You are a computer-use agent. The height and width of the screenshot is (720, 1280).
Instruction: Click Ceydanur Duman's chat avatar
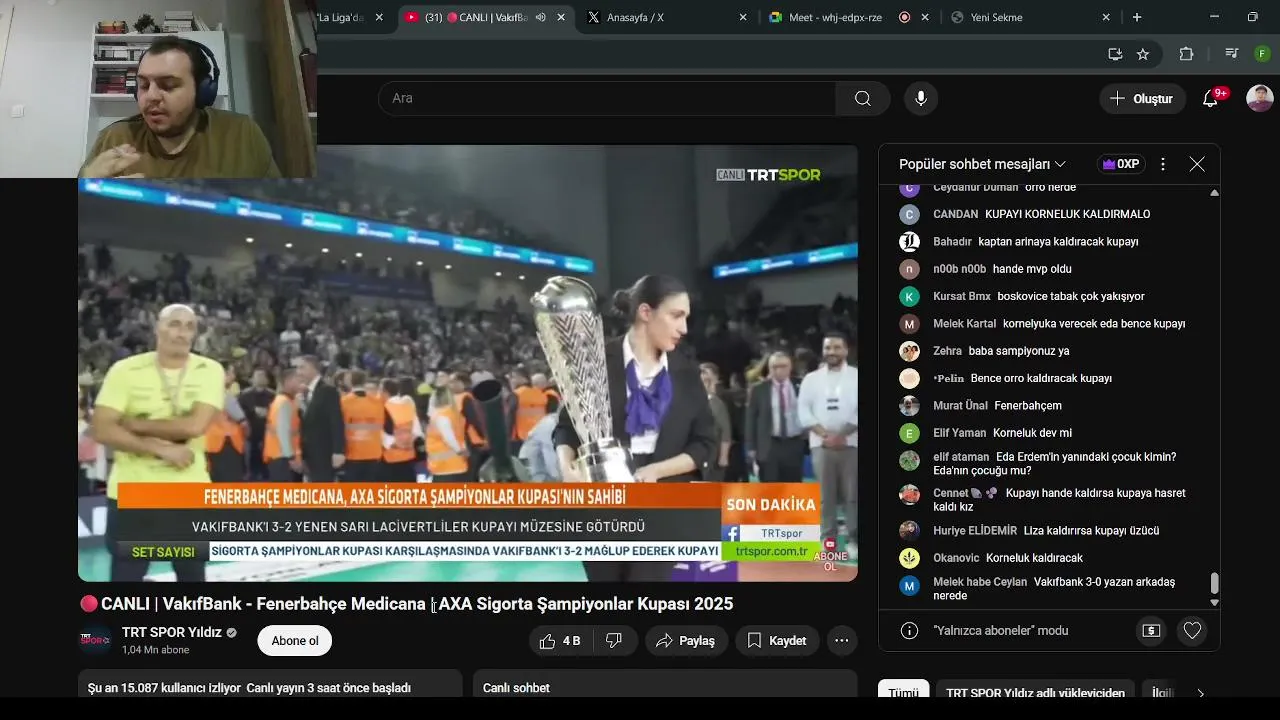point(909,188)
